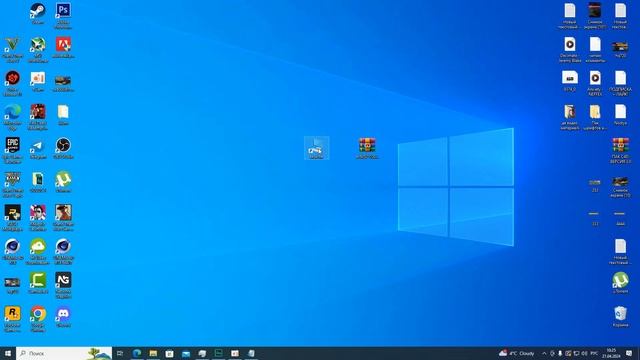
Task: Open the Telegram desktop shortcut
Action: coord(38,146)
